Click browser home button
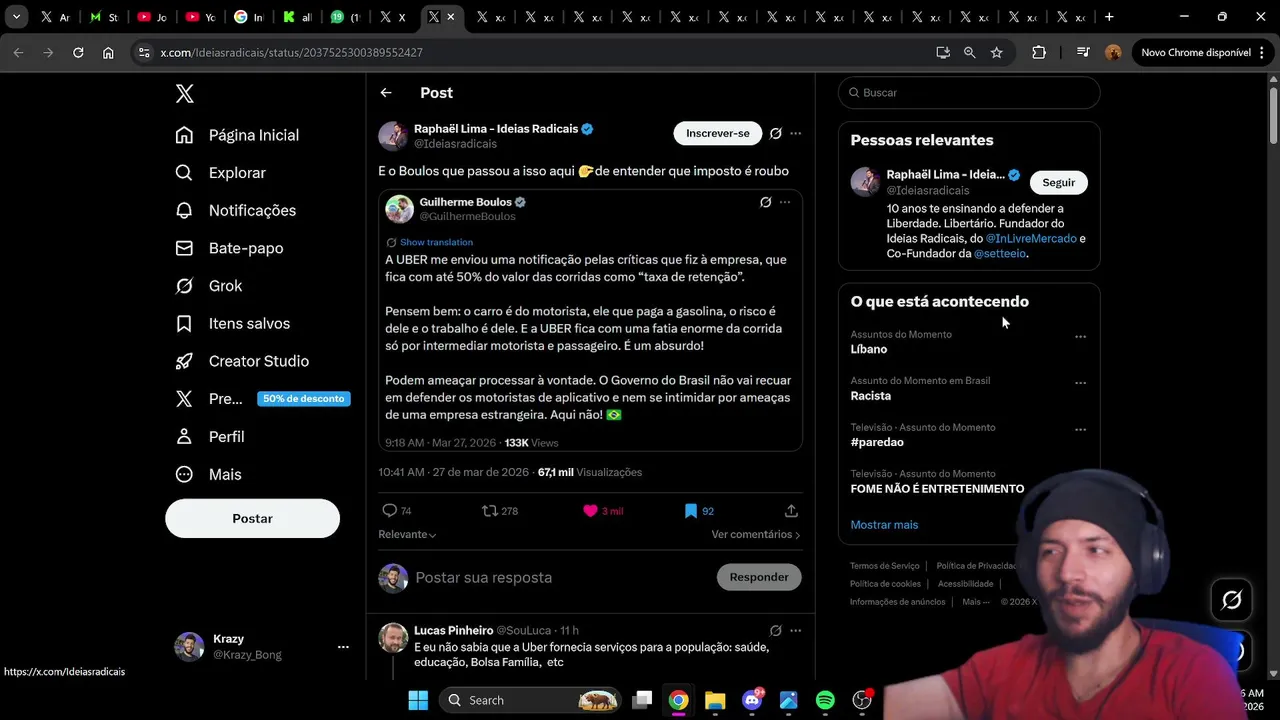The width and height of the screenshot is (1280, 720). coord(108,52)
